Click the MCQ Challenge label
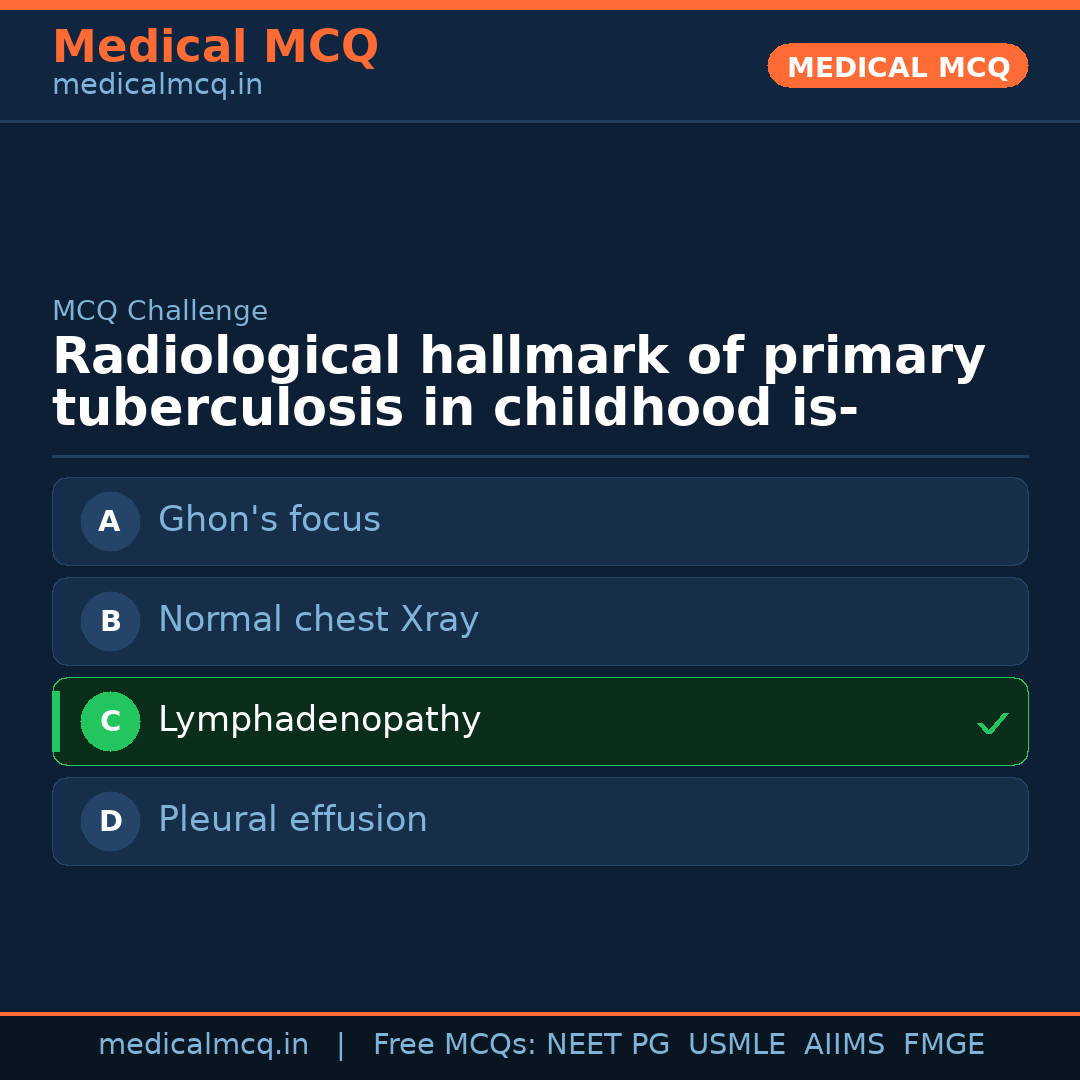The image size is (1080, 1080). point(160,311)
